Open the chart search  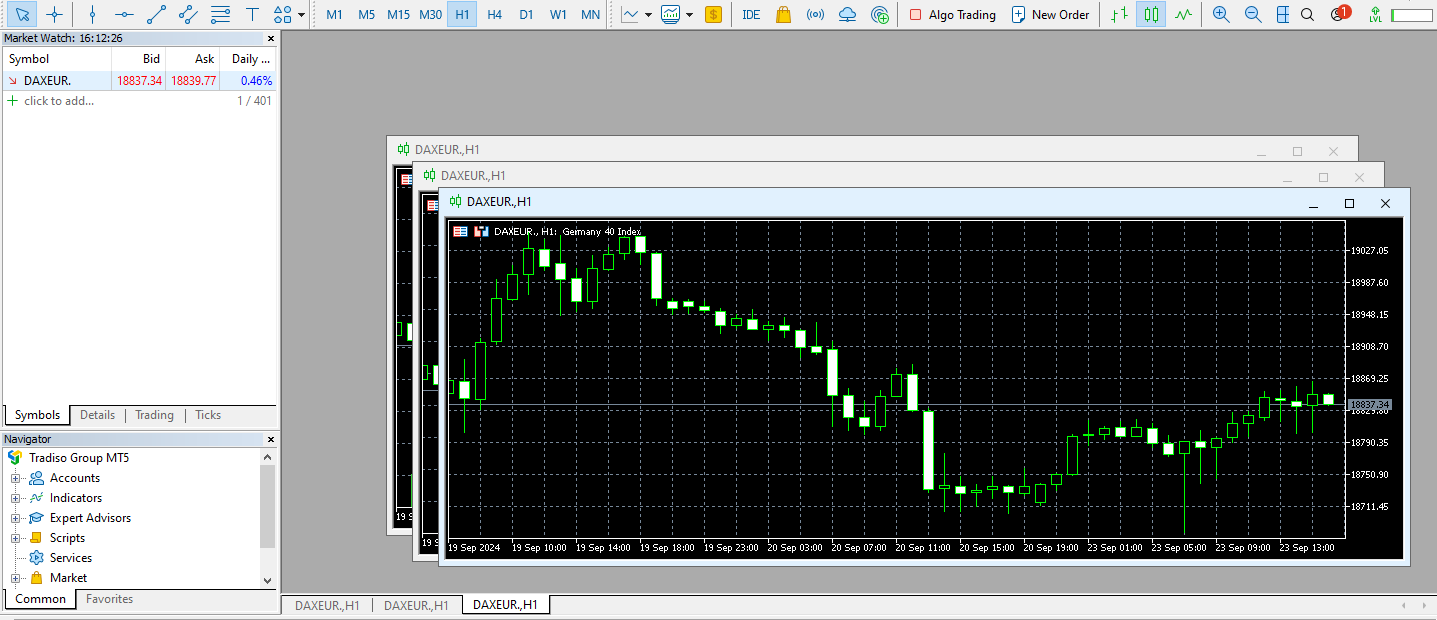tap(1307, 14)
